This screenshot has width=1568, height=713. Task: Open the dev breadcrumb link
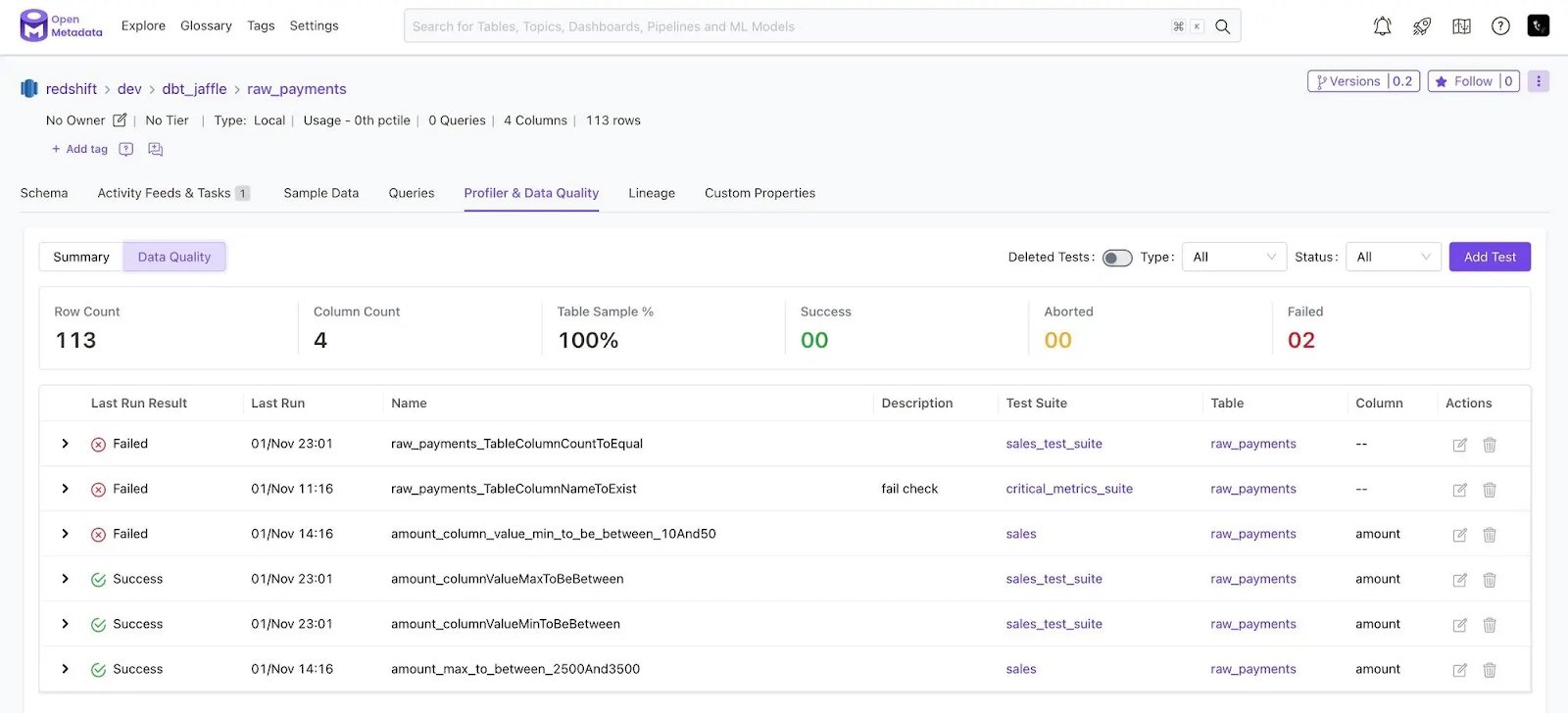pyautogui.click(x=129, y=89)
